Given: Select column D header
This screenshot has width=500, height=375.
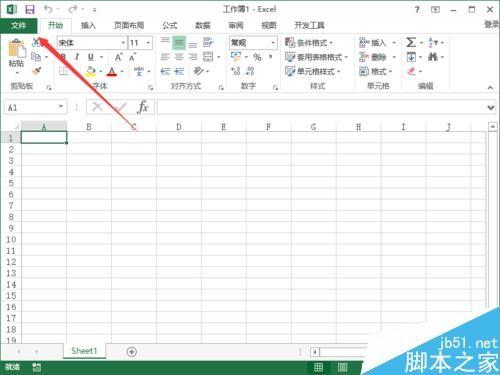Looking at the screenshot, I should coord(179,127).
